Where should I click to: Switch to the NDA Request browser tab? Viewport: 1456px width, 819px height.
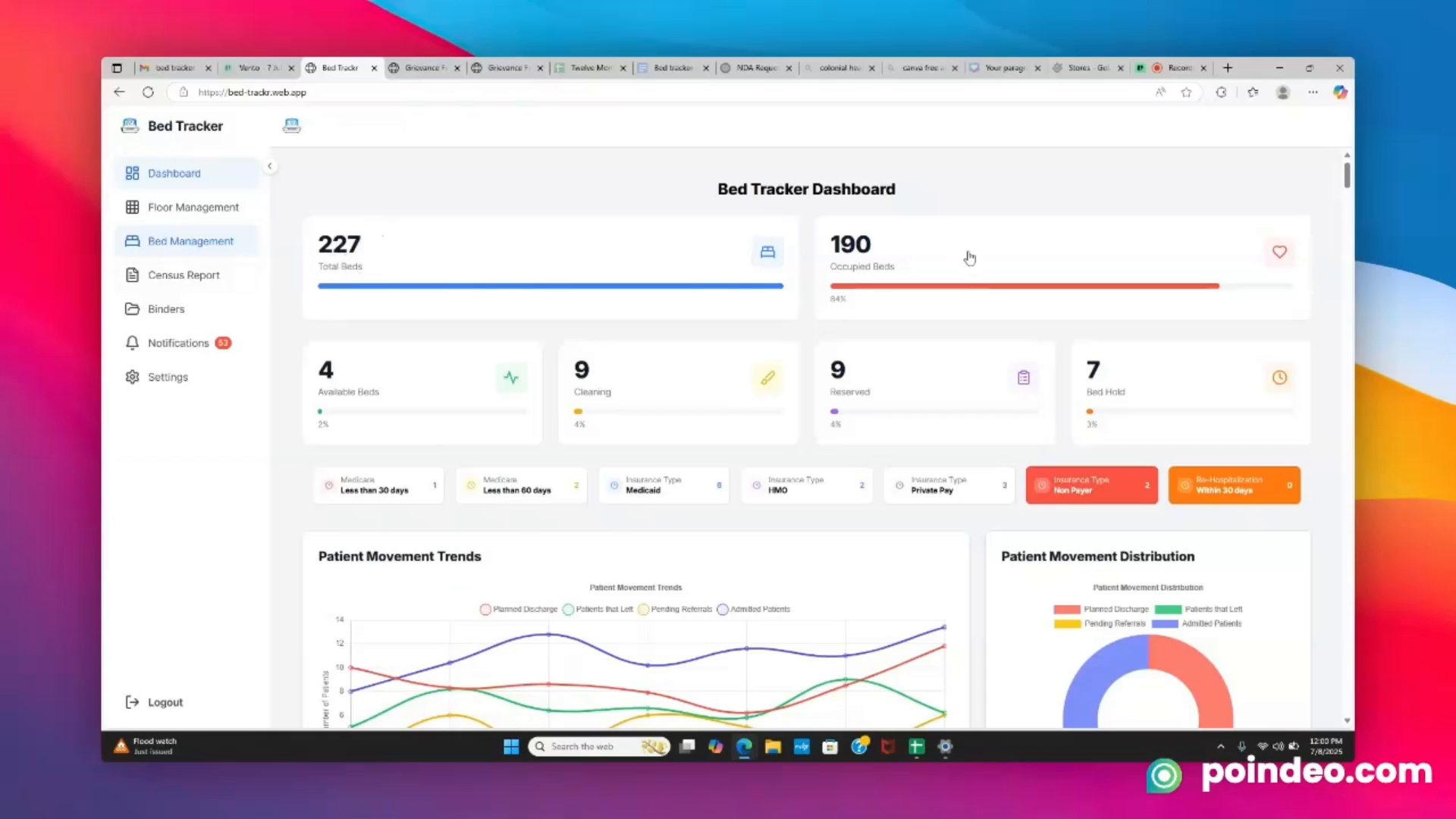755,67
